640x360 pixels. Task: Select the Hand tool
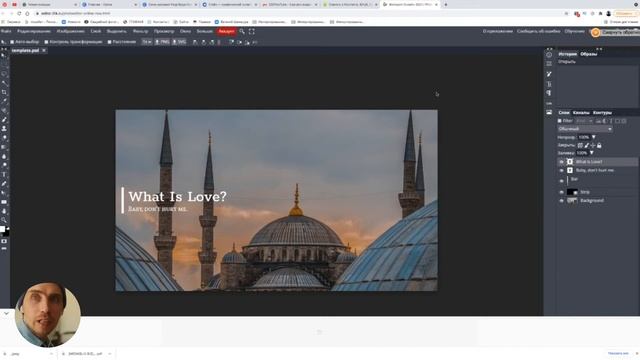click(x=4, y=211)
